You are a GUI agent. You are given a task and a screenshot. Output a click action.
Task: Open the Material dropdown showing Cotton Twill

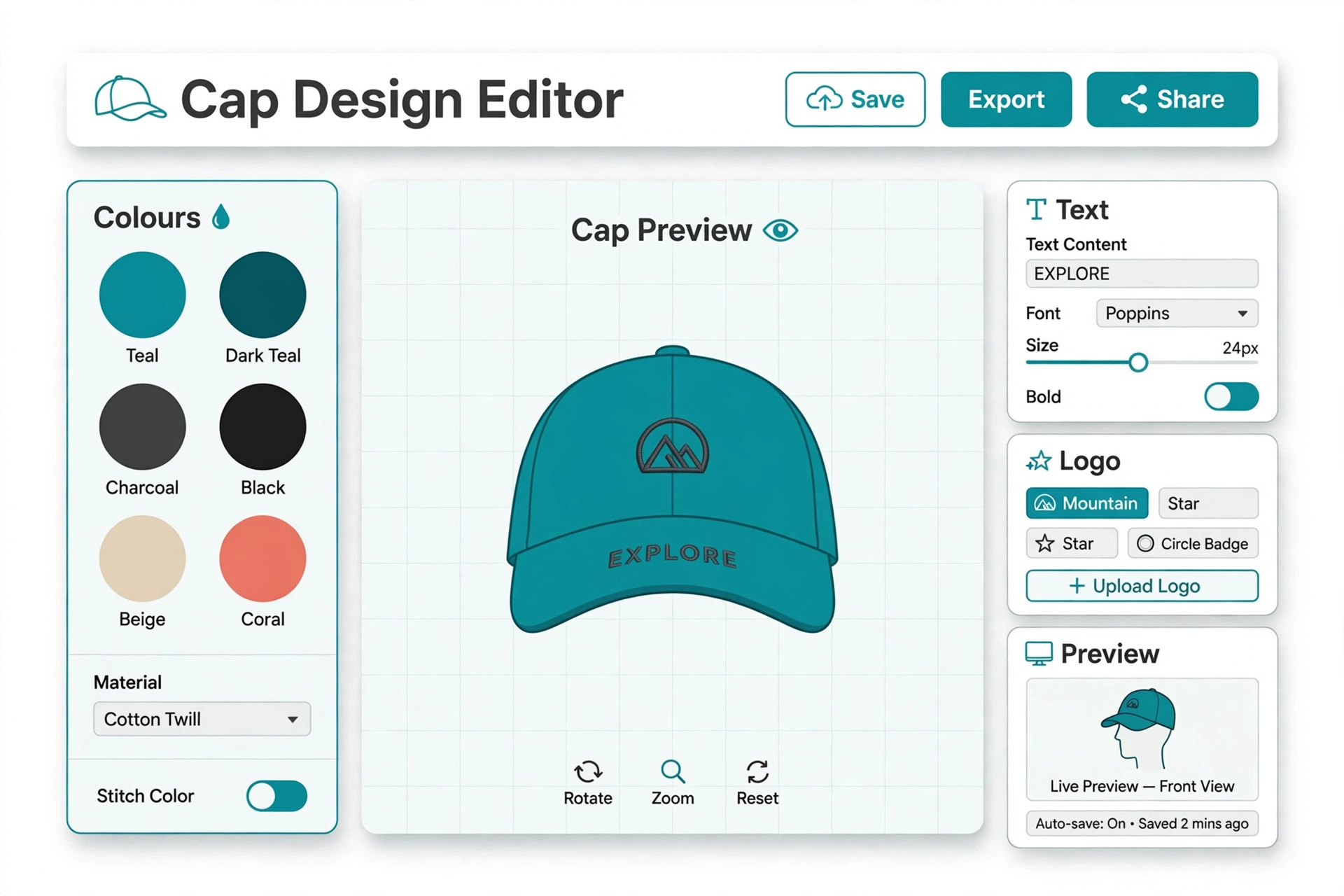pos(202,719)
